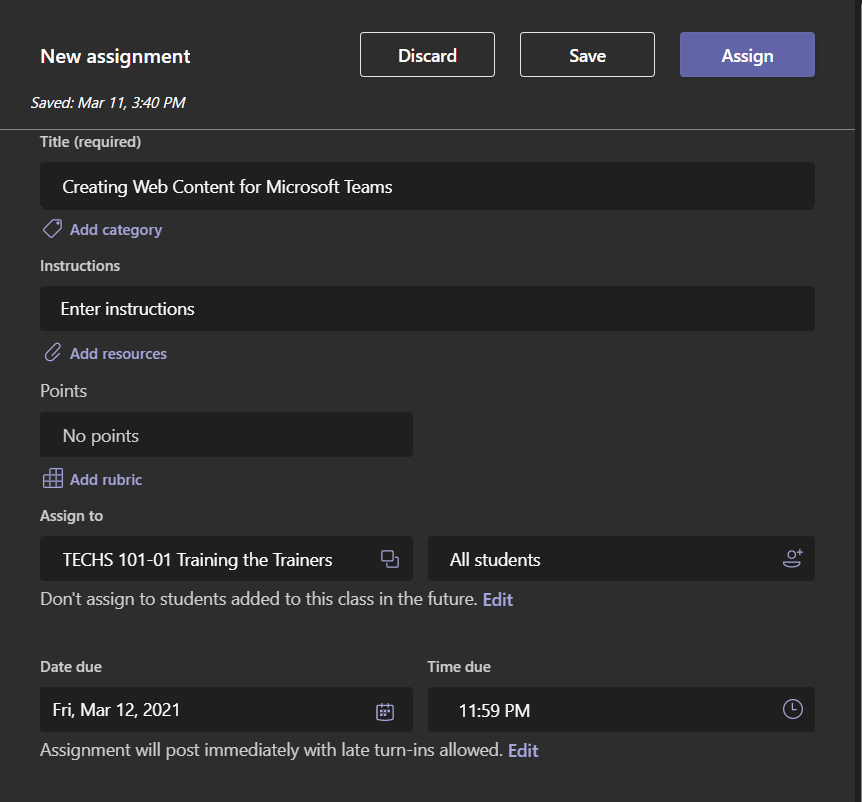The image size is (862, 802).
Task: Click into the assignment Title field
Action: tap(427, 186)
